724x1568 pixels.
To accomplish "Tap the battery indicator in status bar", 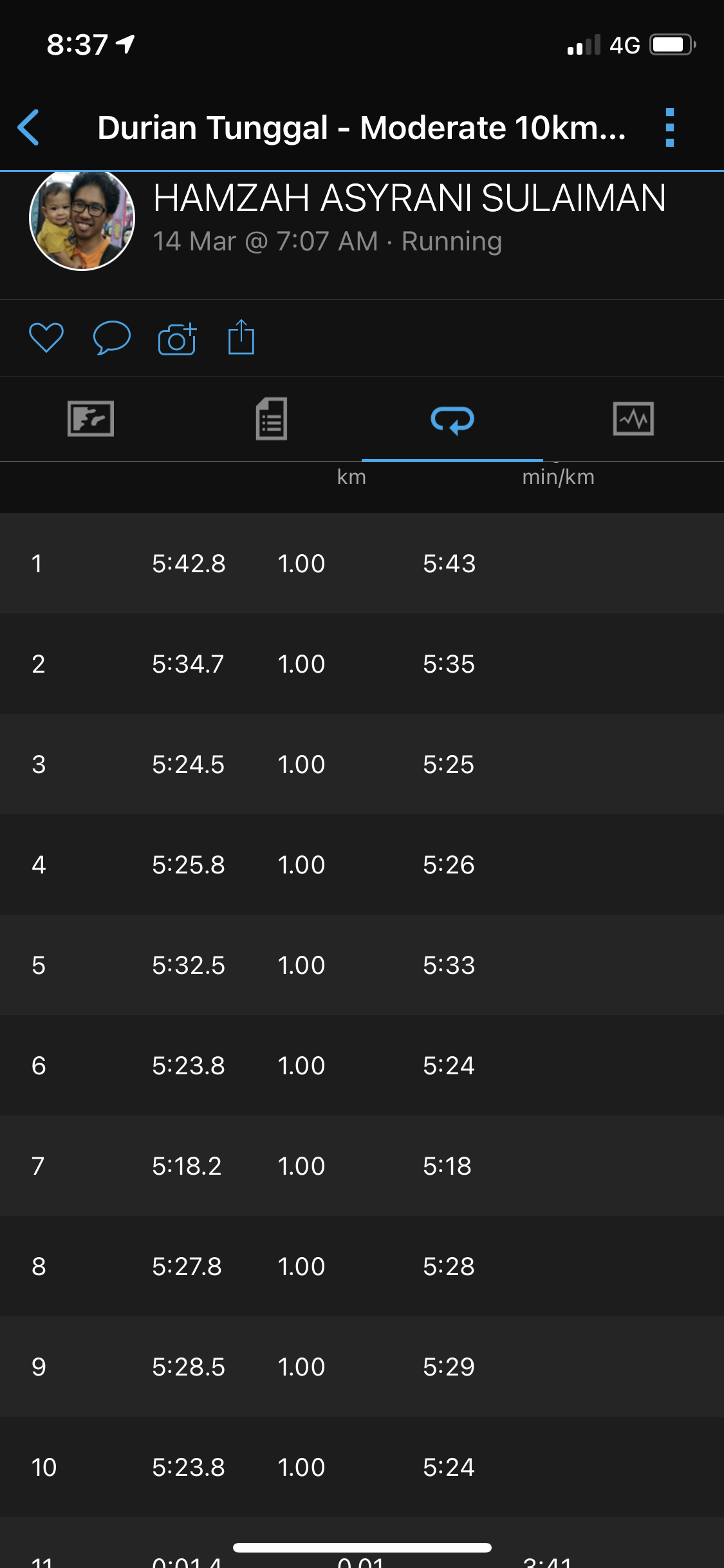I will [x=672, y=45].
